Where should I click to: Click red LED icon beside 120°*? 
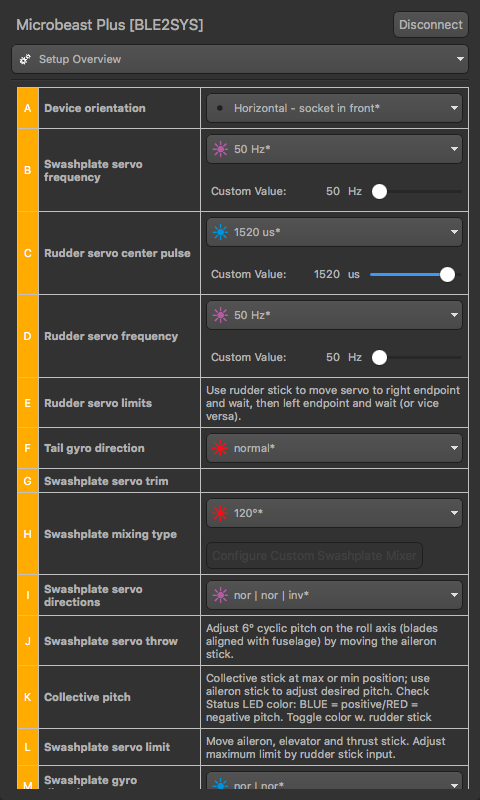[x=220, y=513]
